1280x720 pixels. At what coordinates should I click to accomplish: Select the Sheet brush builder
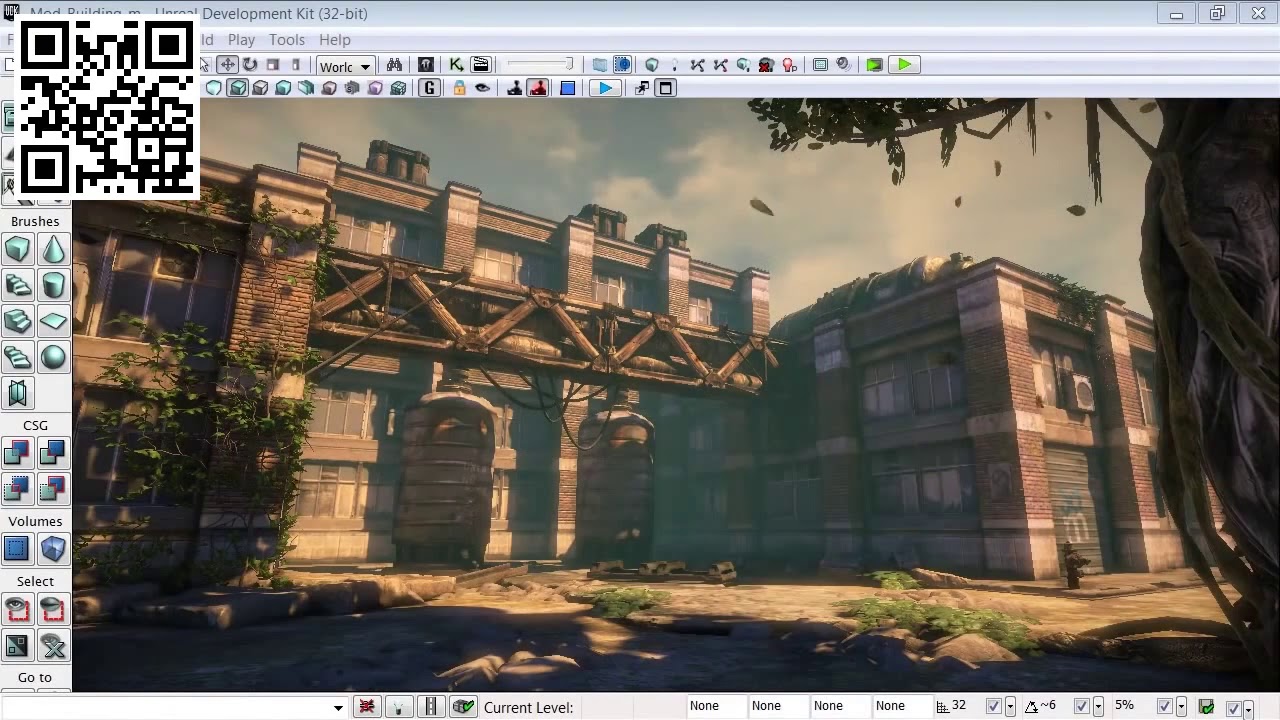click(53, 321)
